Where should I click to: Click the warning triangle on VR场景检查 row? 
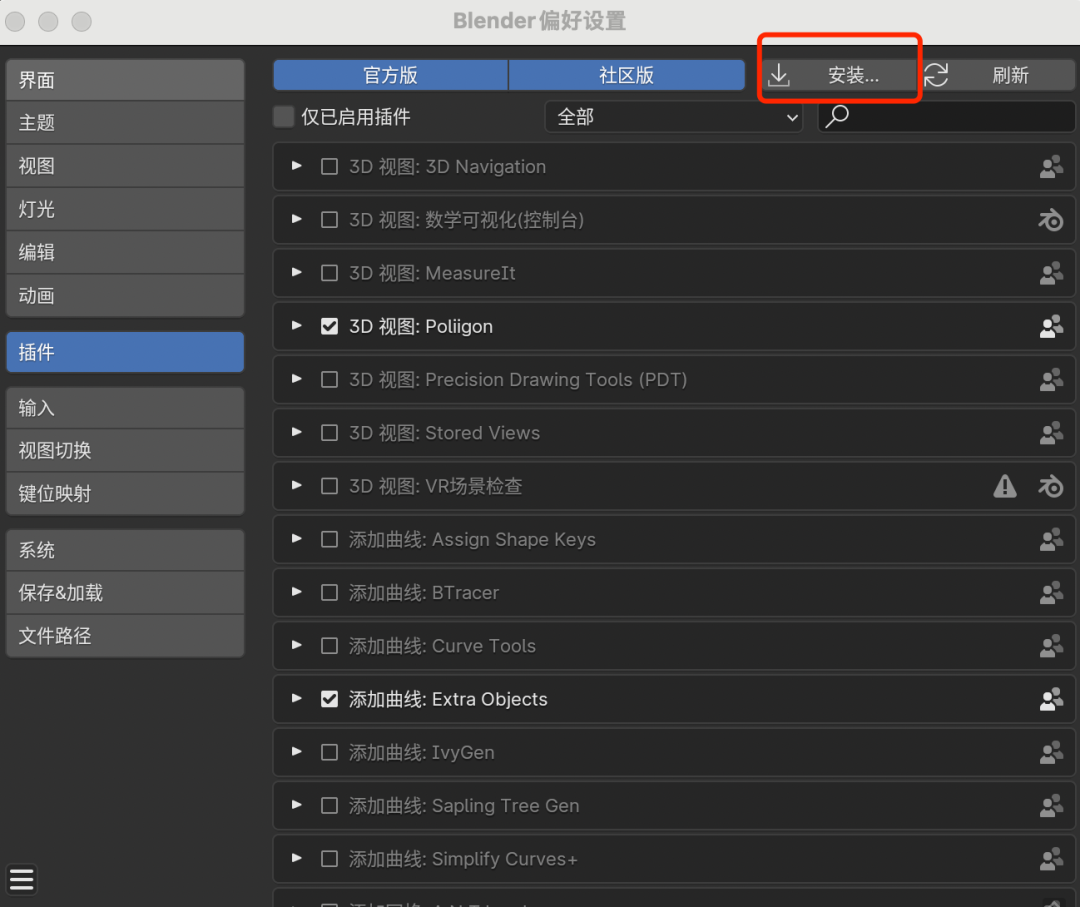click(x=1004, y=486)
